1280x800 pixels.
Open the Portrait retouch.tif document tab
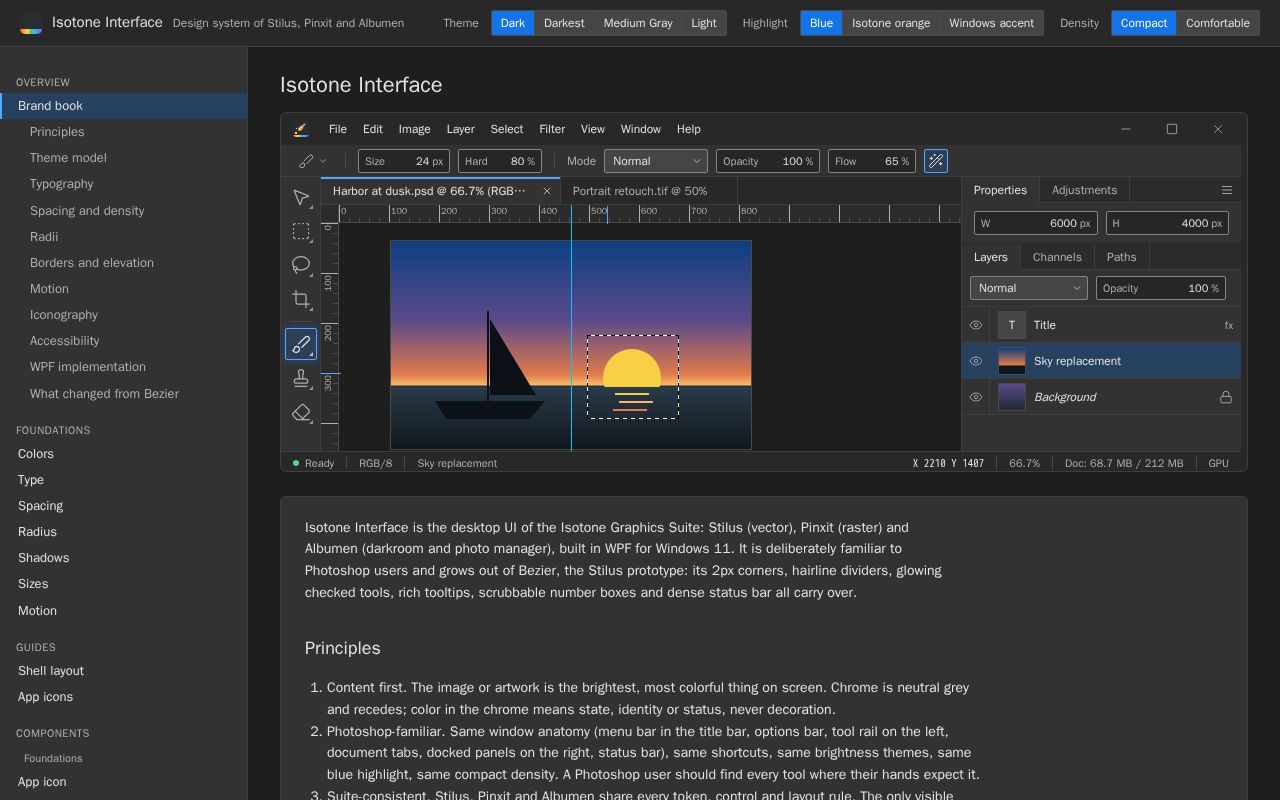pyautogui.click(x=649, y=191)
